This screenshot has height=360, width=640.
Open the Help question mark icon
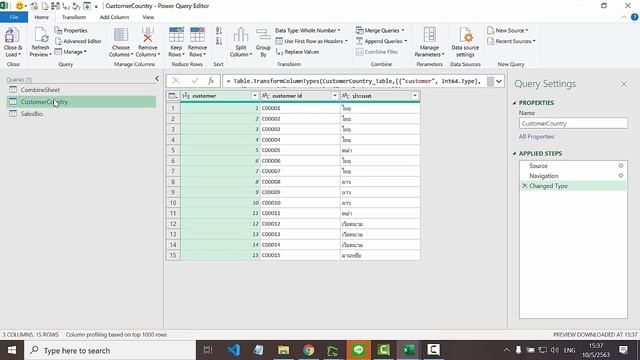tap(634, 17)
